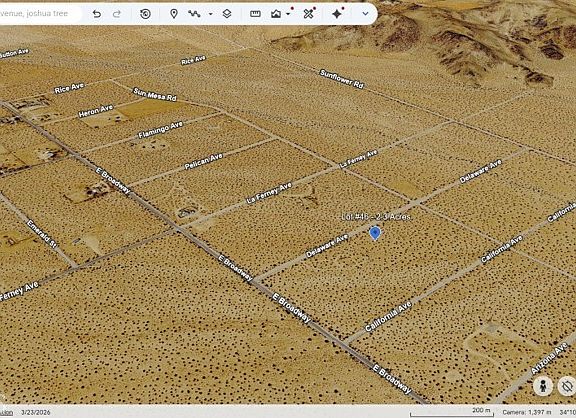576x418 pixels.
Task: Click the 'Pelican Ave' road label
Action: [203, 161]
